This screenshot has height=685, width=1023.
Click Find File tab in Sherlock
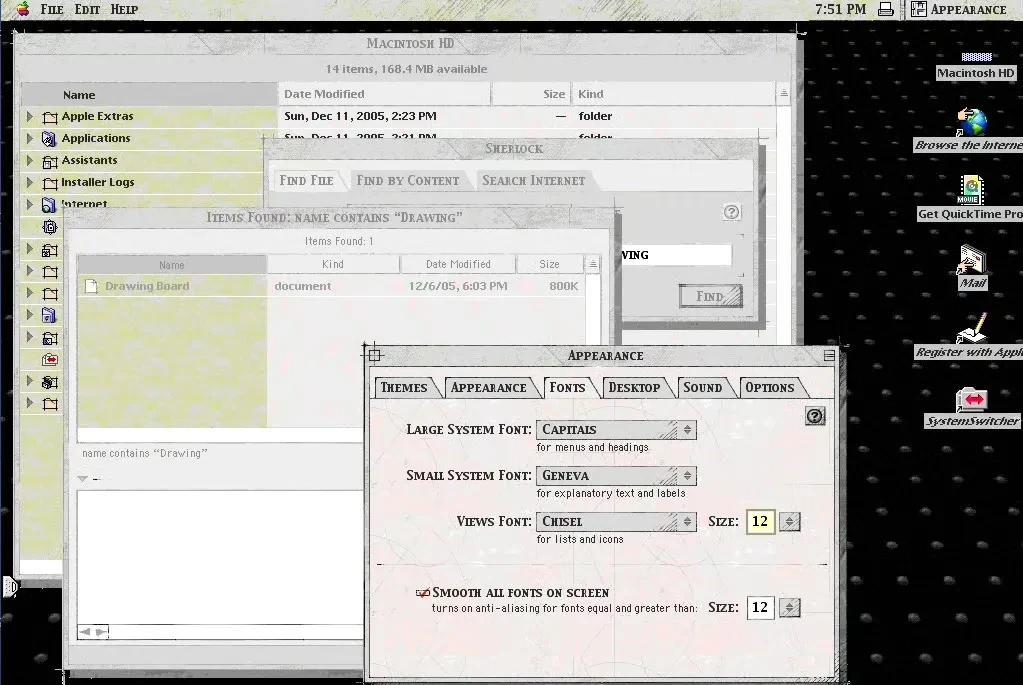306,180
